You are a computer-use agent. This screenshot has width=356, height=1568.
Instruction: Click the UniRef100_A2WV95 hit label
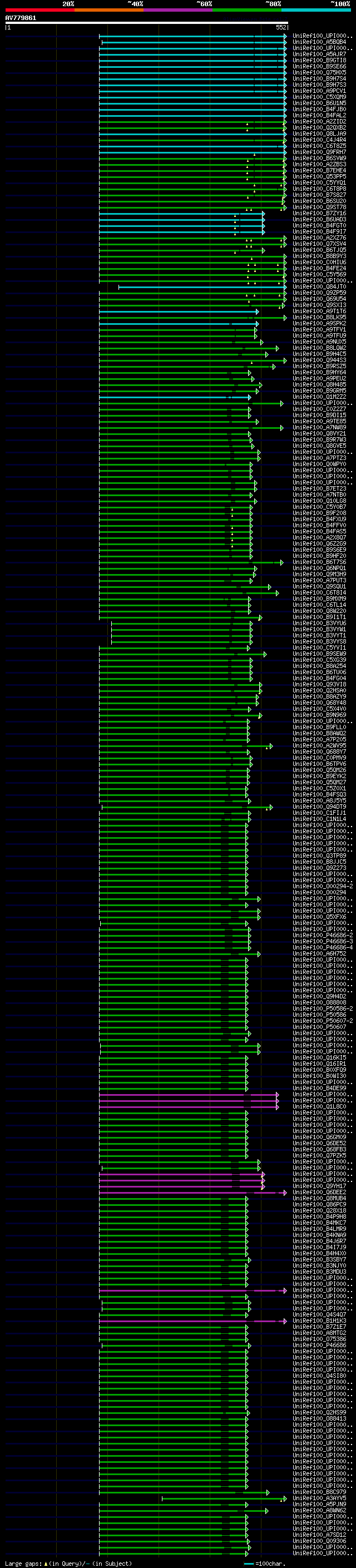(319, 746)
